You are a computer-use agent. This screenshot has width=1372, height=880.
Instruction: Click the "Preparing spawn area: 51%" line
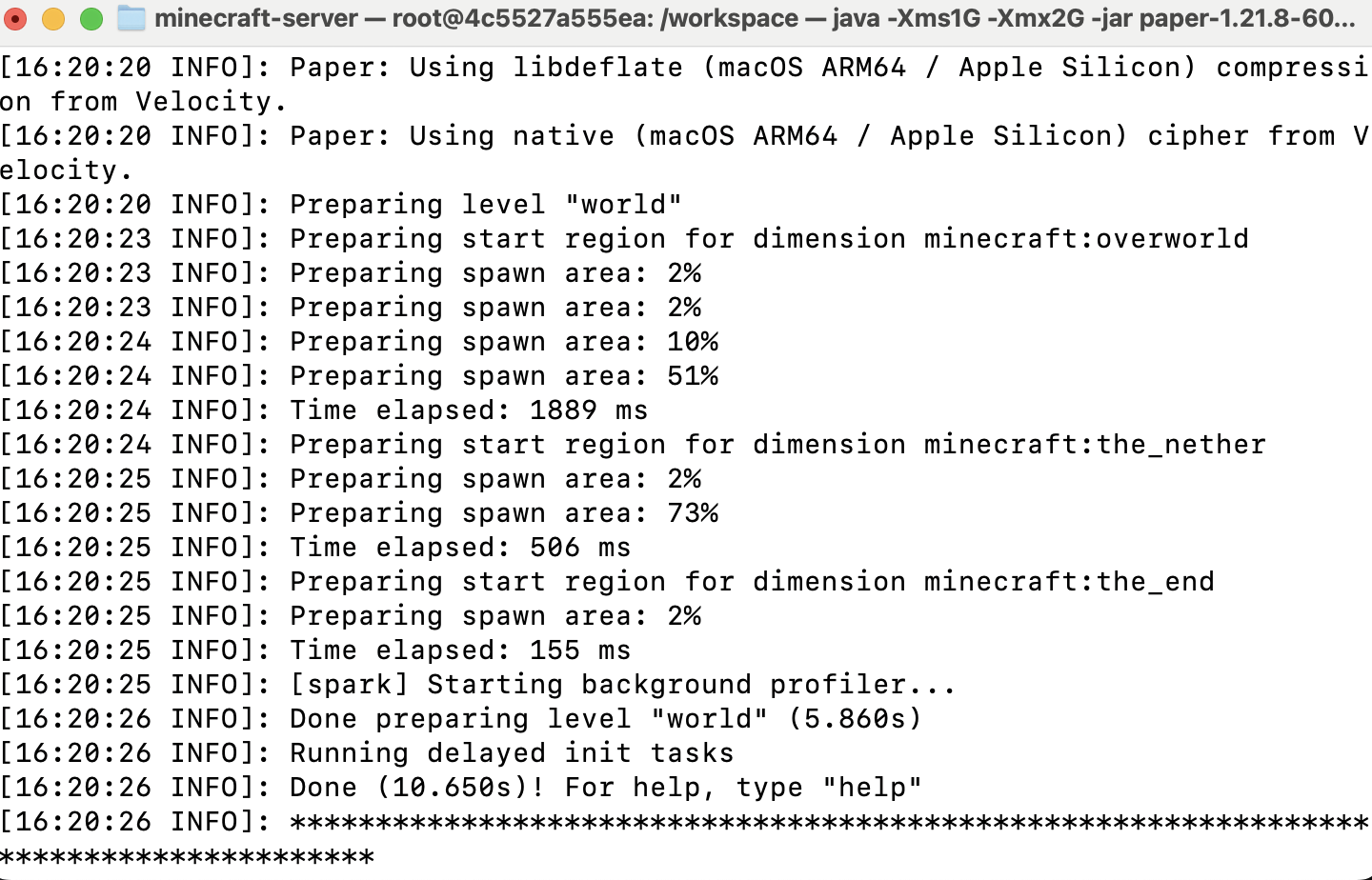point(503,376)
